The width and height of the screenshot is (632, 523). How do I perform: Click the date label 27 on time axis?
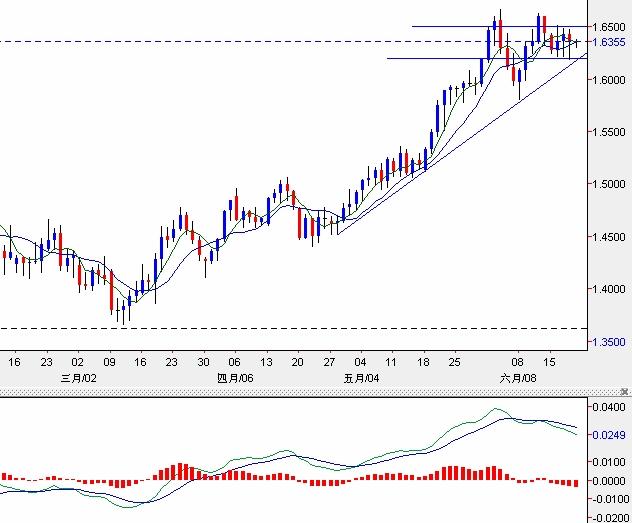pyautogui.click(x=329, y=362)
